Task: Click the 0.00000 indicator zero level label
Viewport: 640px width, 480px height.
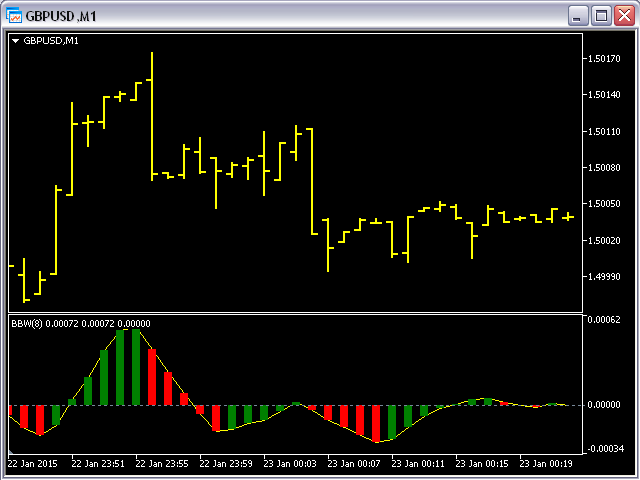Action: [606, 405]
